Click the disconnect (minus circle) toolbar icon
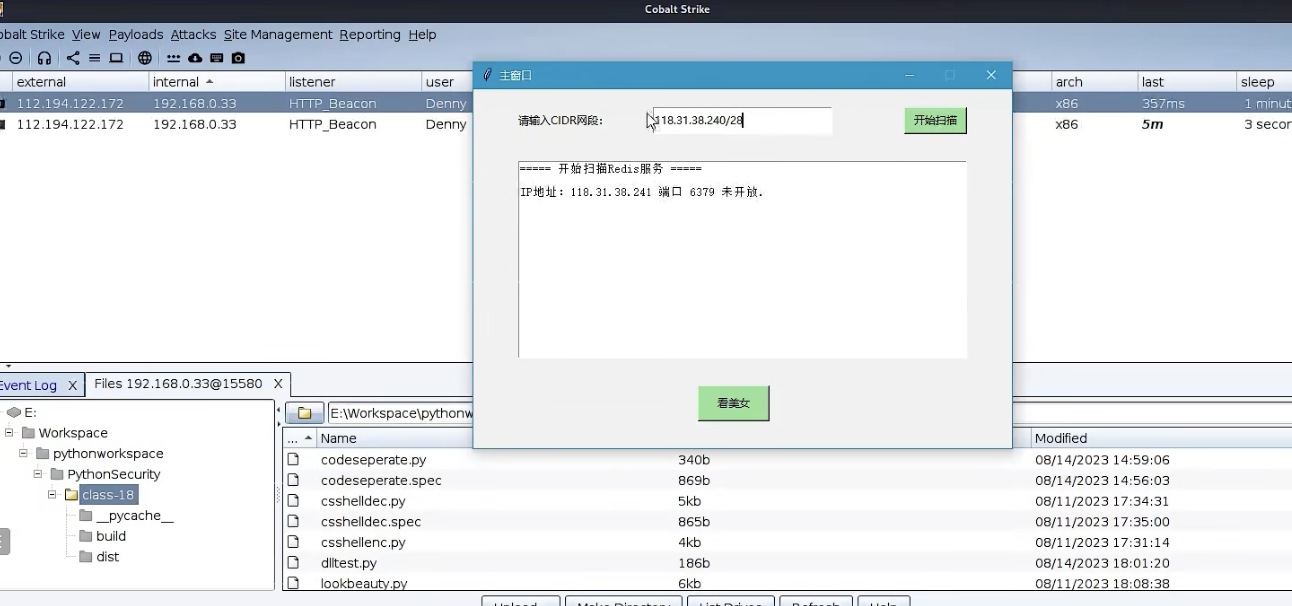This screenshot has height=606, width=1292. tap(15, 58)
